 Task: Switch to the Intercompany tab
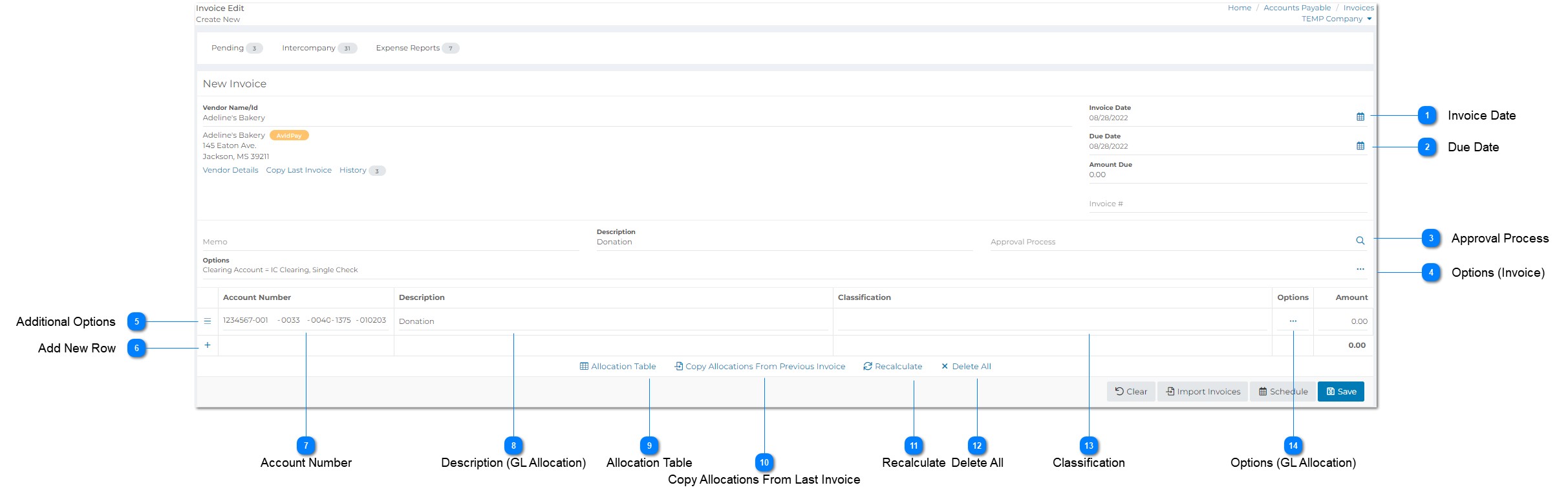[319, 48]
